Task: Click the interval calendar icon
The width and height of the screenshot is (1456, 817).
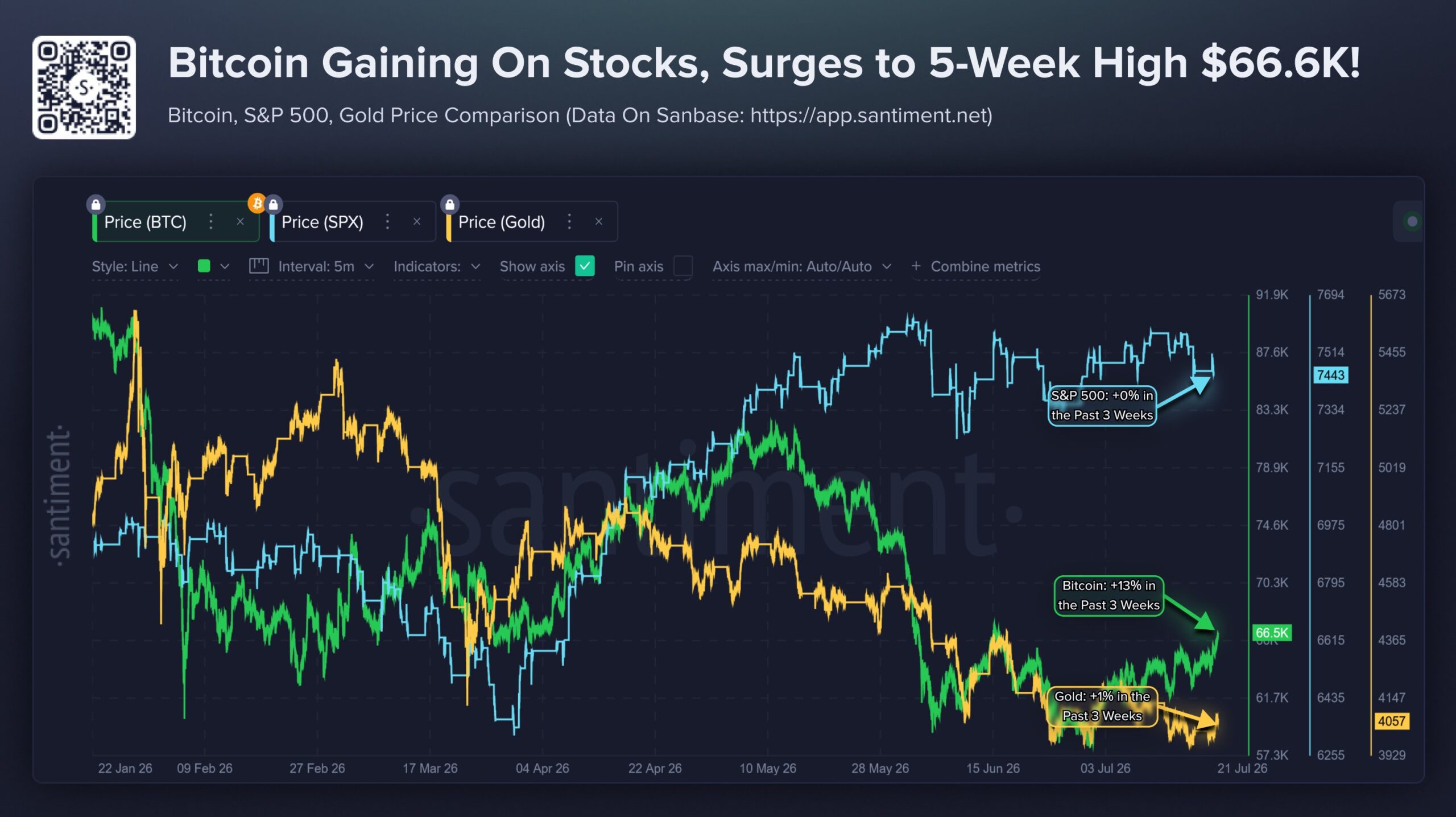Action: pos(259,266)
